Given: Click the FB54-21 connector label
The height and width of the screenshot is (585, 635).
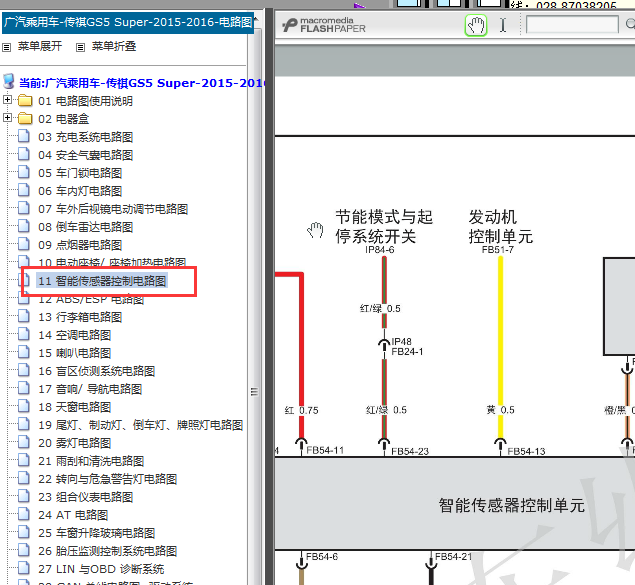Looking at the screenshot, I should (454, 557).
